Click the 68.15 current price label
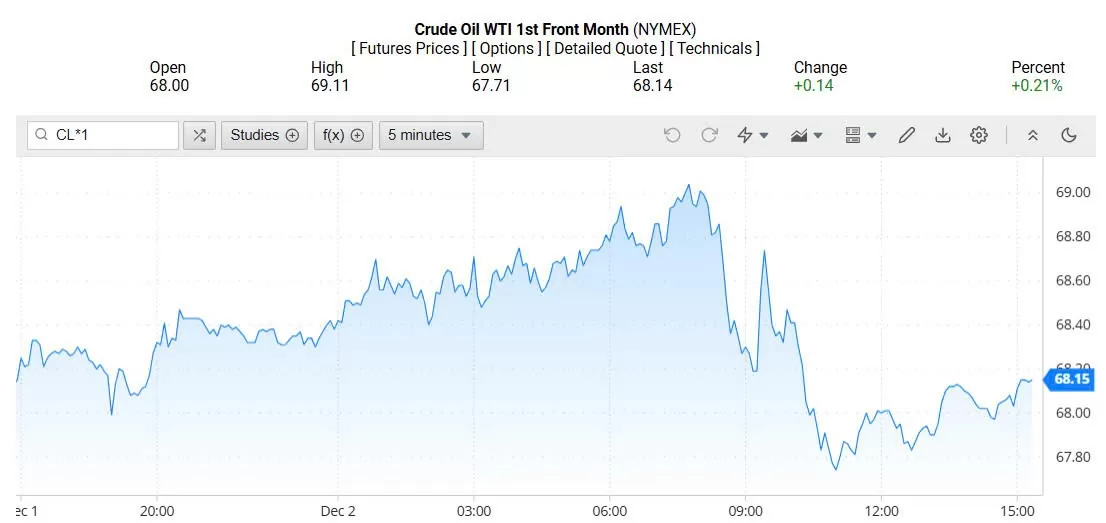The image size is (1106, 523). coord(1071,379)
